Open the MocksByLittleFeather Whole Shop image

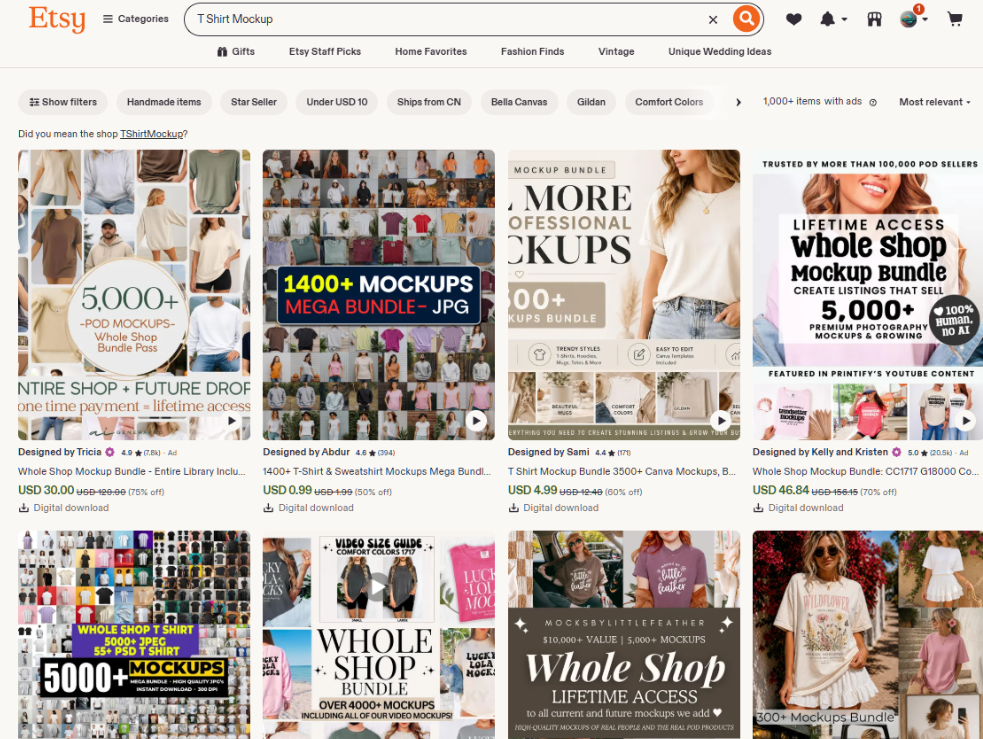point(624,634)
